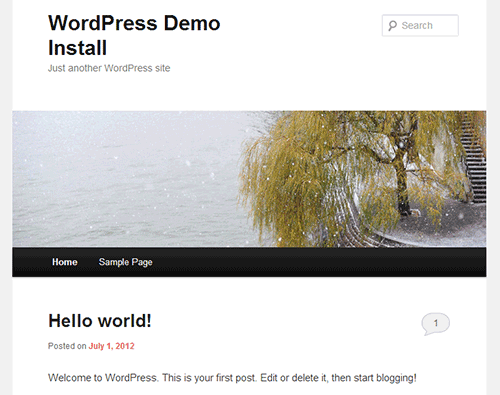
Task: Click the willow tree header image
Action: (x=249, y=179)
